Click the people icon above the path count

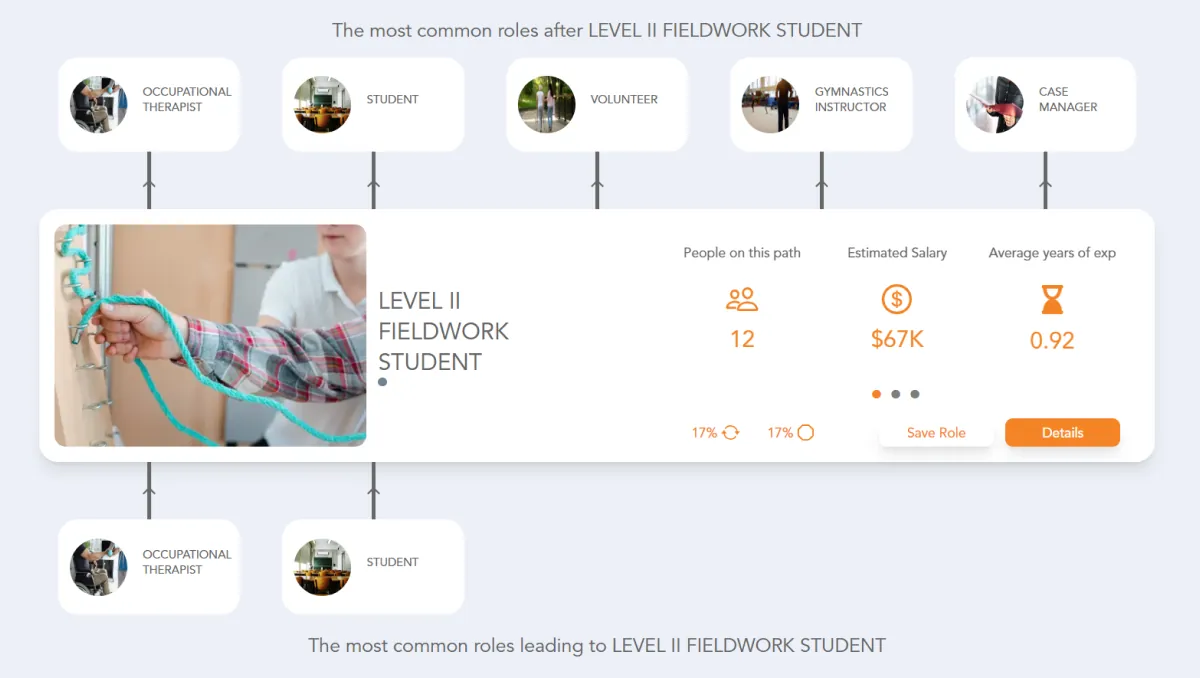pos(741,299)
